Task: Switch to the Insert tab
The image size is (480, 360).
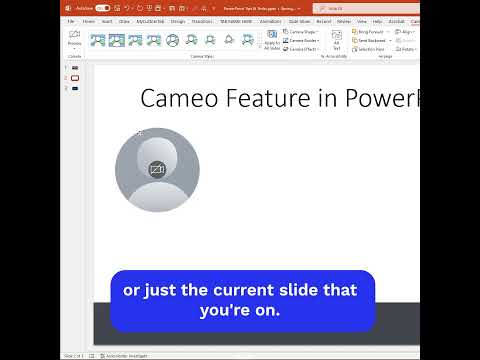Action: coord(107,21)
